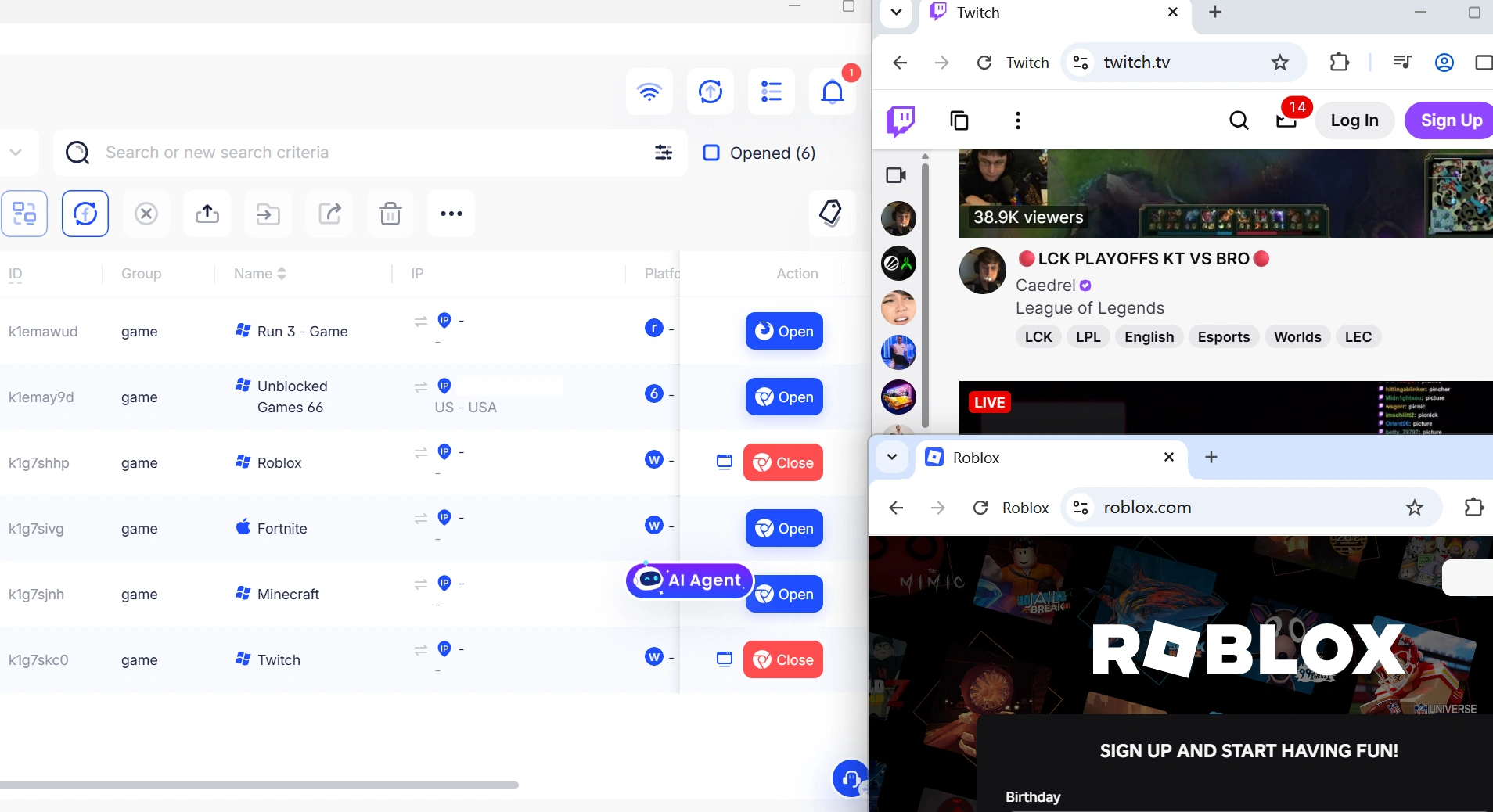
Task: Expand tab search chevron in Twitch window
Action: 897,13
